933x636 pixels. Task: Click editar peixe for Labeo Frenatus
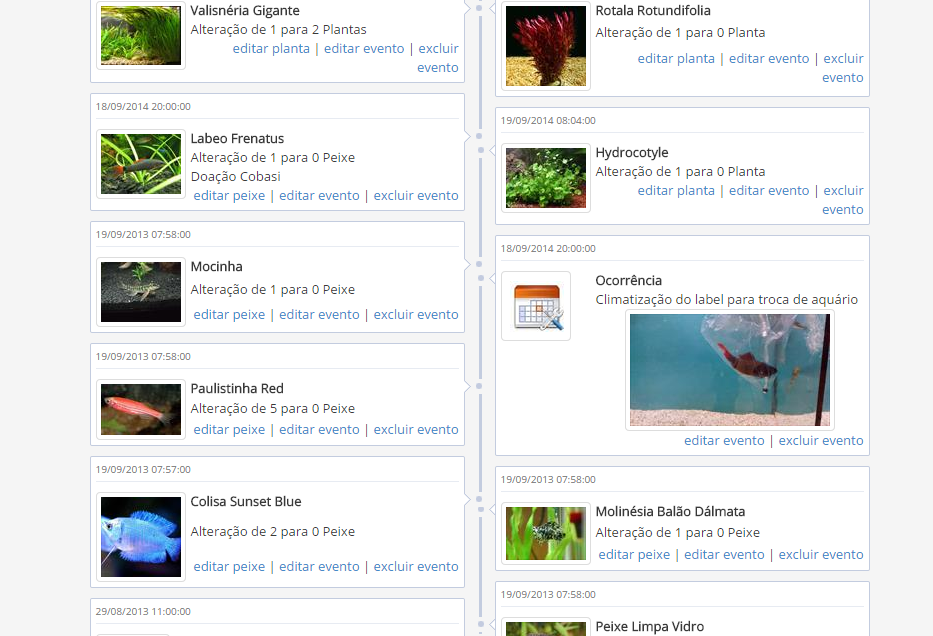click(229, 196)
